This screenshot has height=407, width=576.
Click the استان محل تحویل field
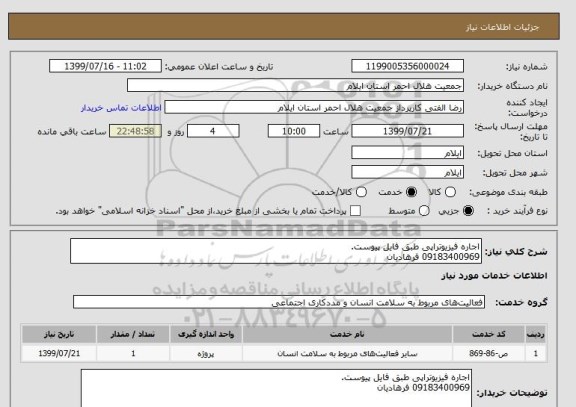point(407,153)
